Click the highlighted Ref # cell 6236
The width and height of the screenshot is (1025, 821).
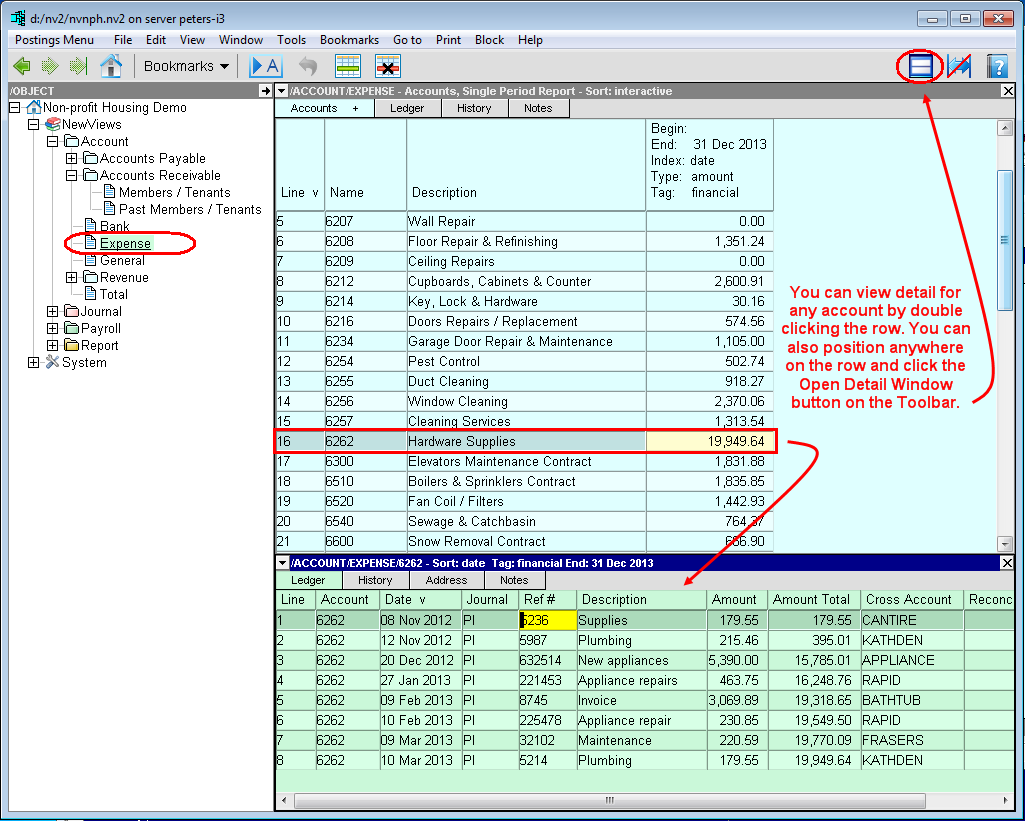547,620
